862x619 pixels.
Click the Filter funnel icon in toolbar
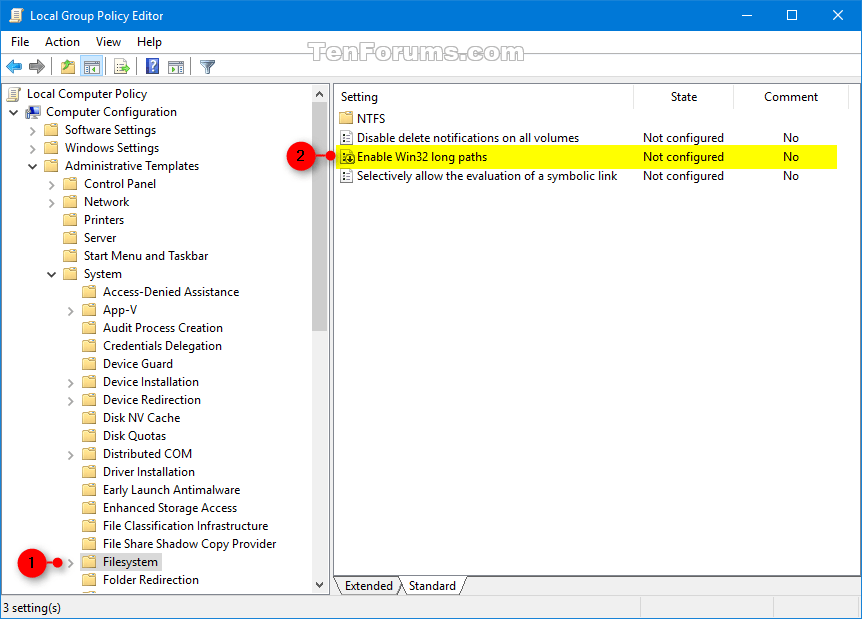pos(207,66)
